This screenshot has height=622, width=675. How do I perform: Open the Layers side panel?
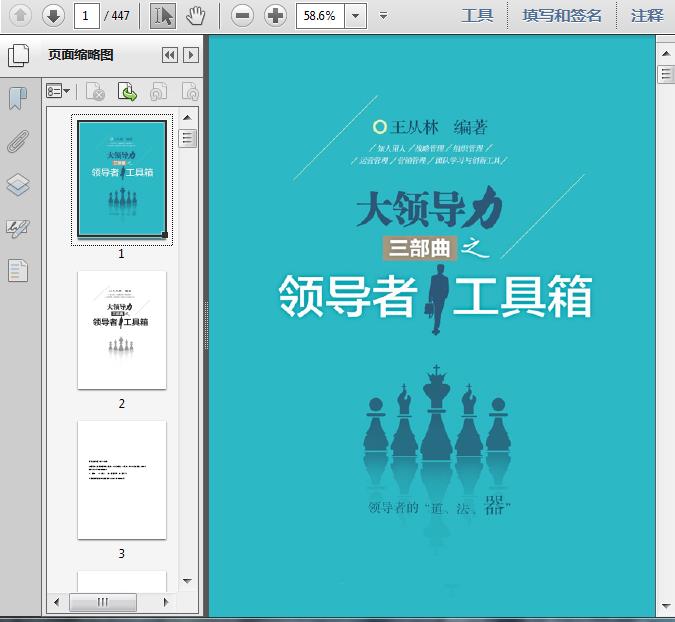coord(18,185)
